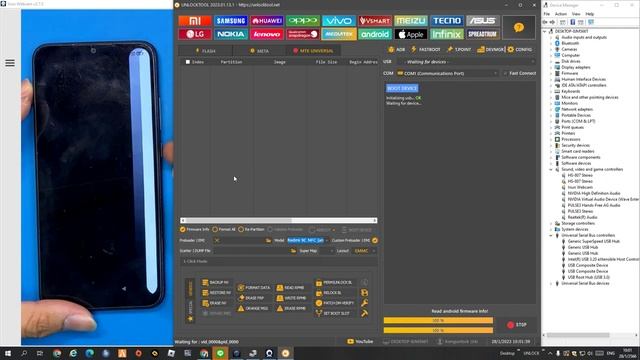Browse for Scatter file folder icon
This screenshot has height=360, width=640.
click(x=293, y=251)
